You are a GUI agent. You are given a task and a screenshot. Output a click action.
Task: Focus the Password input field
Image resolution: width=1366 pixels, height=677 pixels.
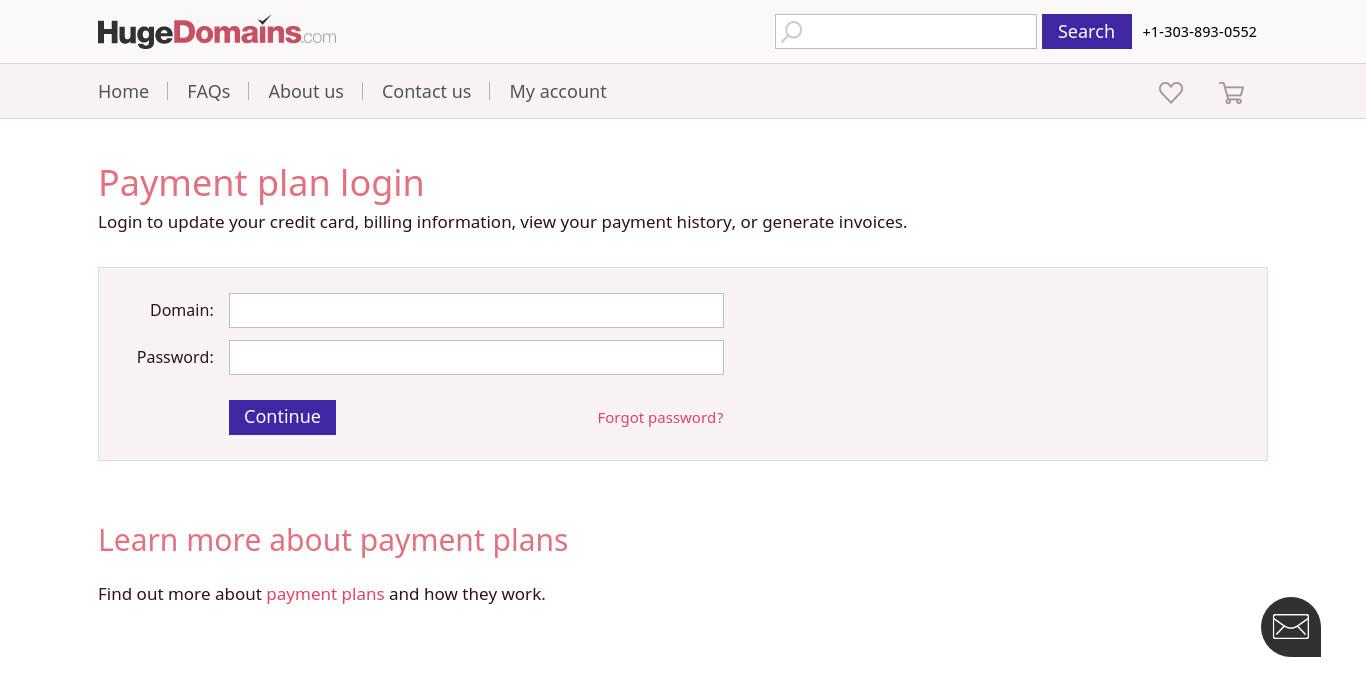476,357
